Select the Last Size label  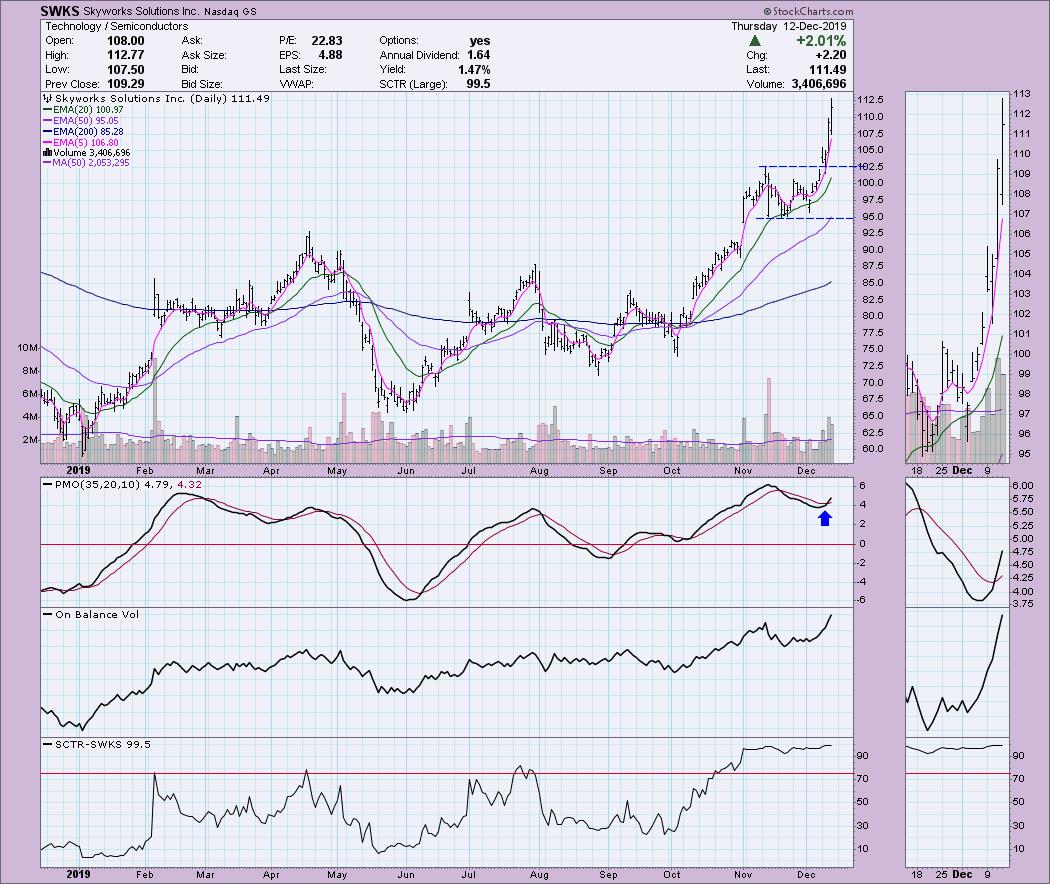point(303,70)
